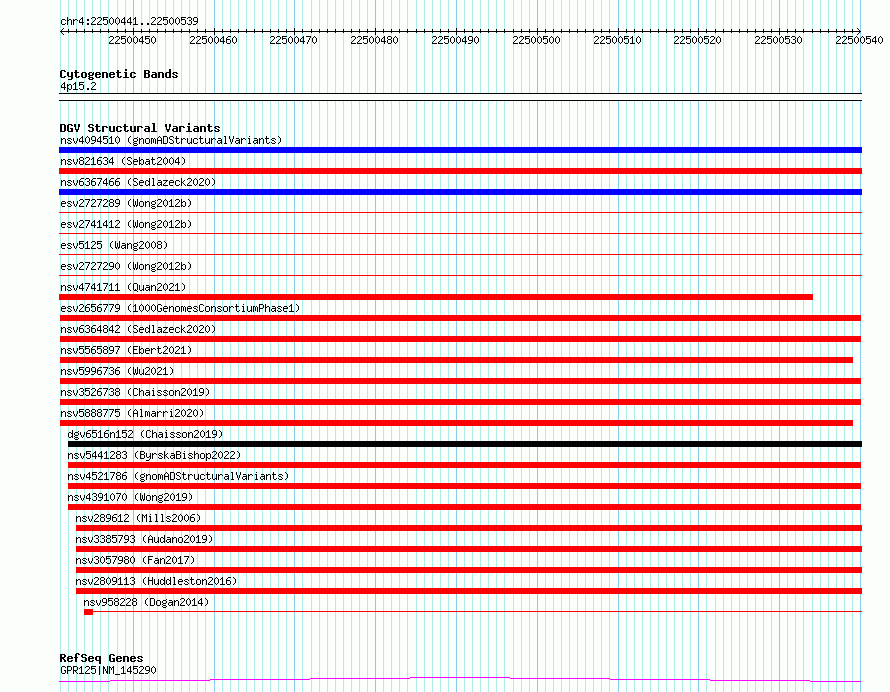Click the small red block under nsv958228
This screenshot has height=692, width=890.
[88, 612]
